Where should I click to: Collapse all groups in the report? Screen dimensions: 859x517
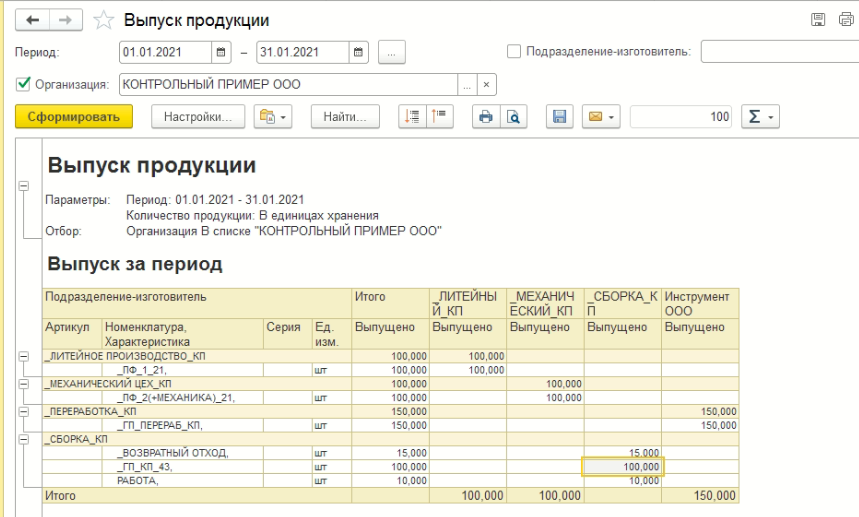click(438, 117)
